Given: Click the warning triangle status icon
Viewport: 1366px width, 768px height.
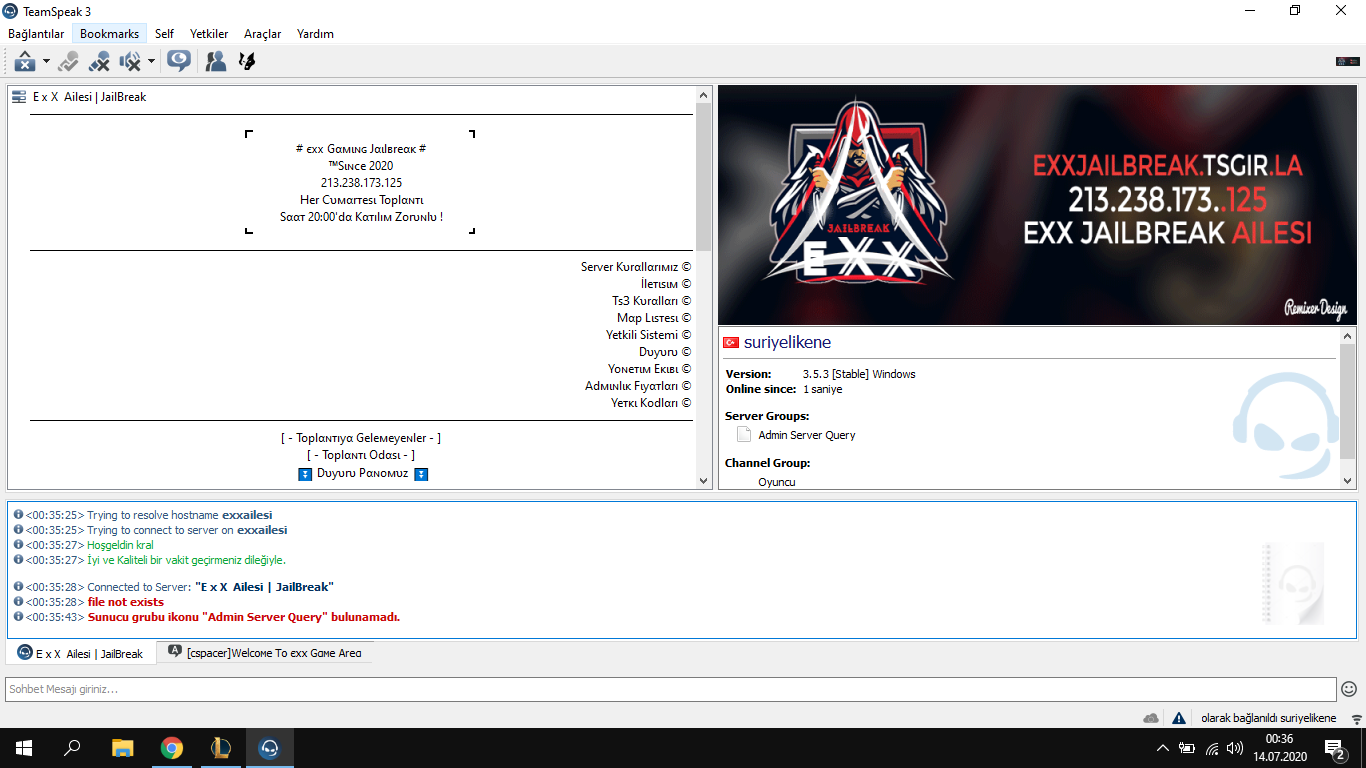Looking at the screenshot, I should [1179, 718].
